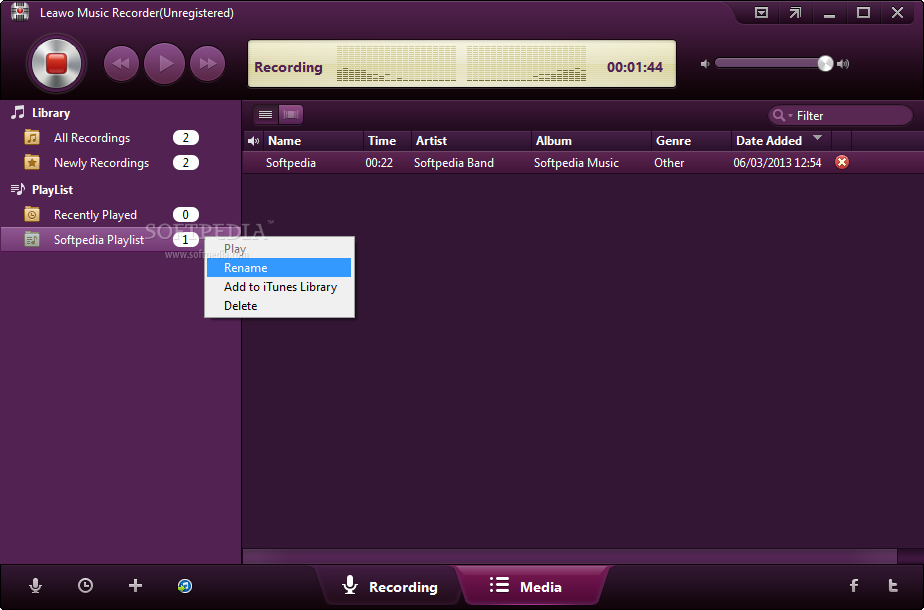Viewport: 924px width, 610px height.
Task: Click the 00:22 time cell
Action: (379, 163)
